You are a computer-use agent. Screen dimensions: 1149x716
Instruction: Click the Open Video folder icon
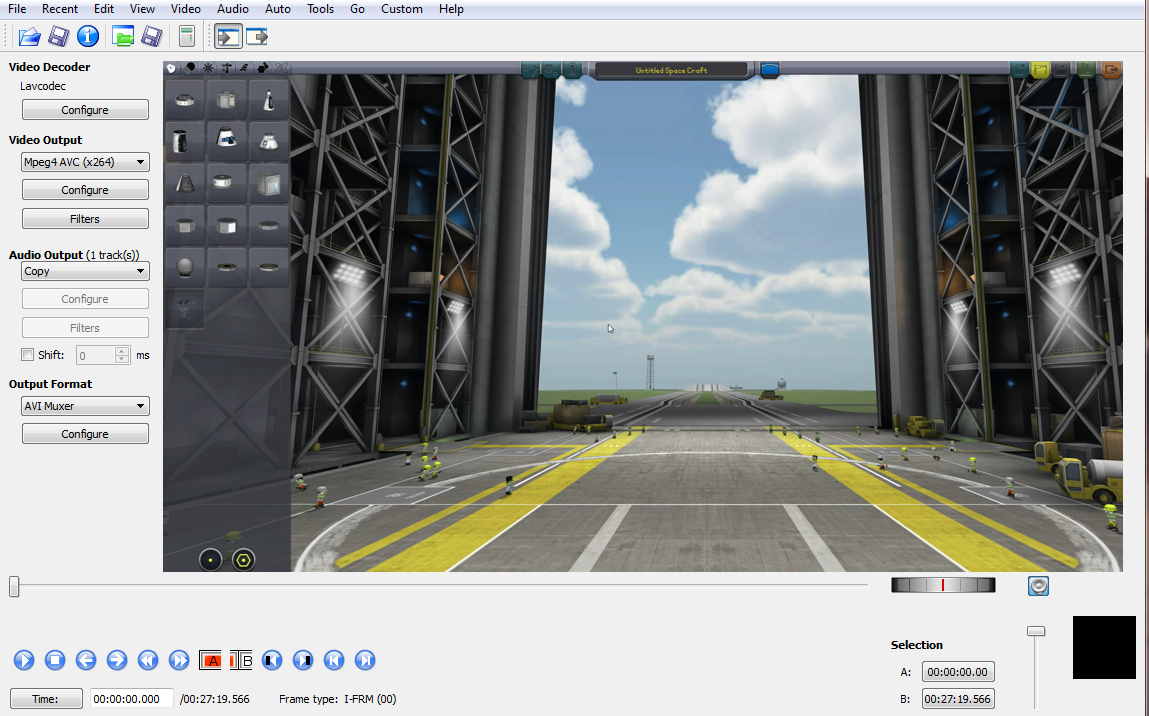[x=29, y=37]
